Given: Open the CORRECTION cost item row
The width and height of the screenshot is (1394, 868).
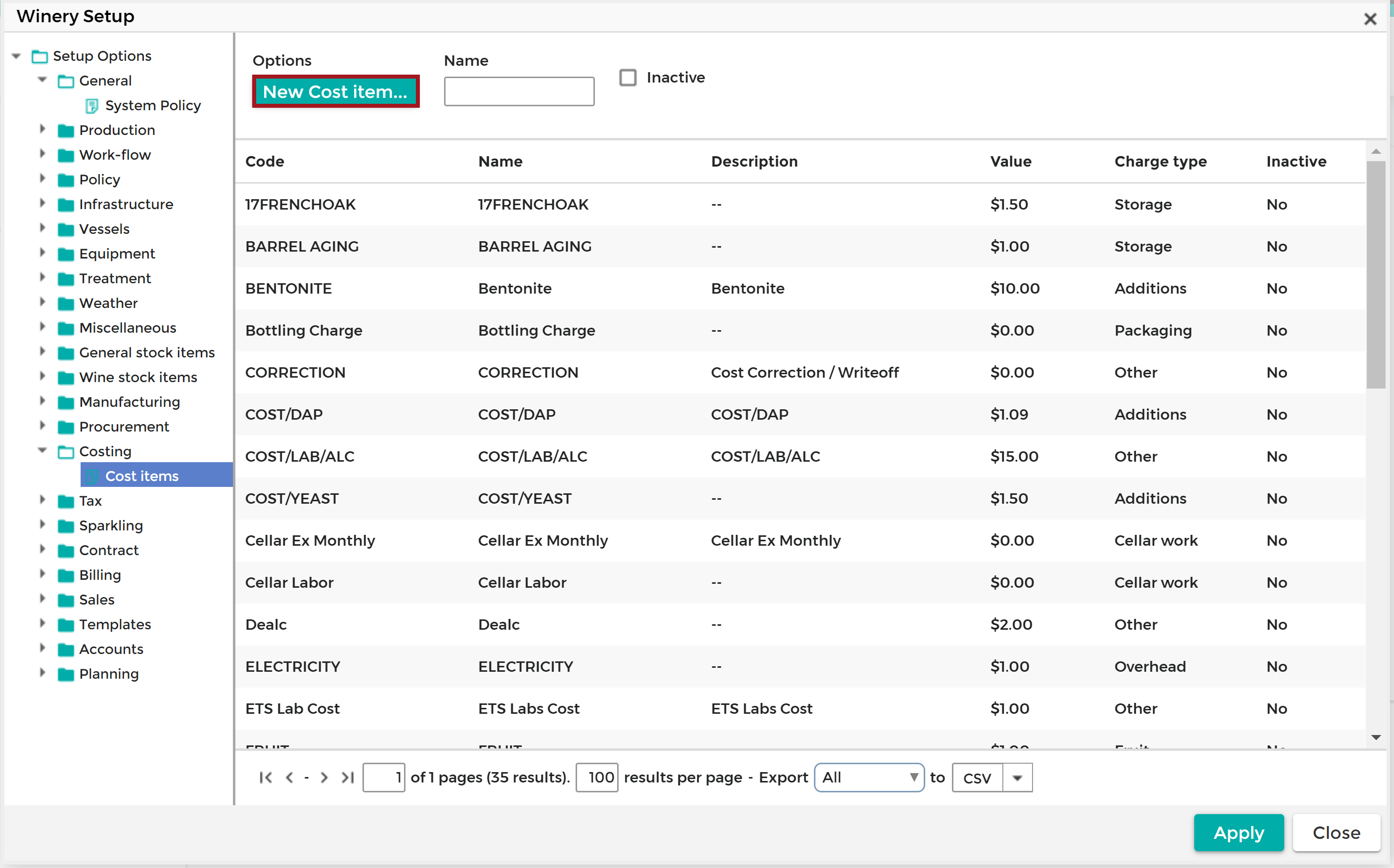Looking at the screenshot, I should [x=800, y=373].
